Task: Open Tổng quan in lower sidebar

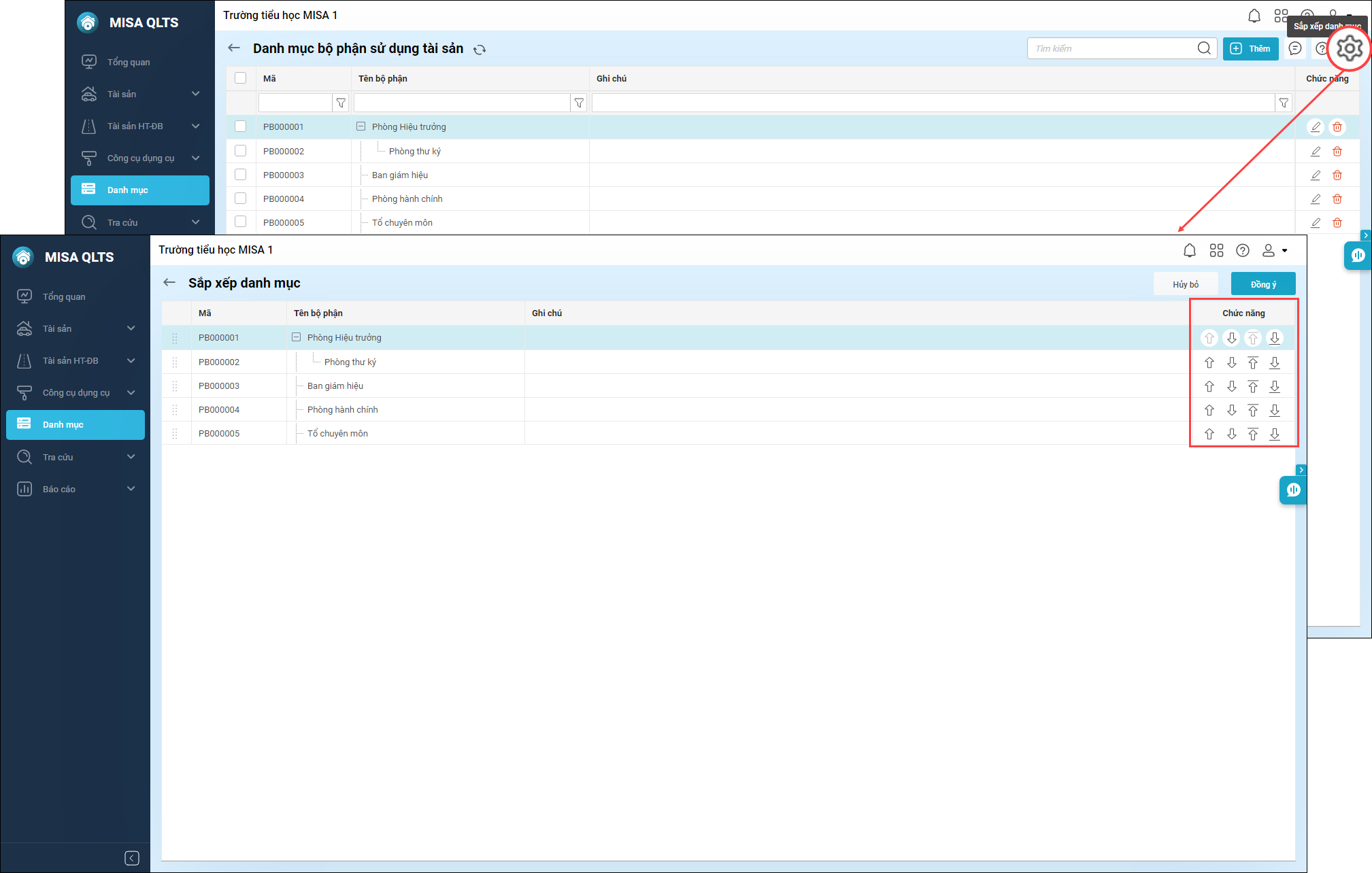Action: [x=64, y=296]
